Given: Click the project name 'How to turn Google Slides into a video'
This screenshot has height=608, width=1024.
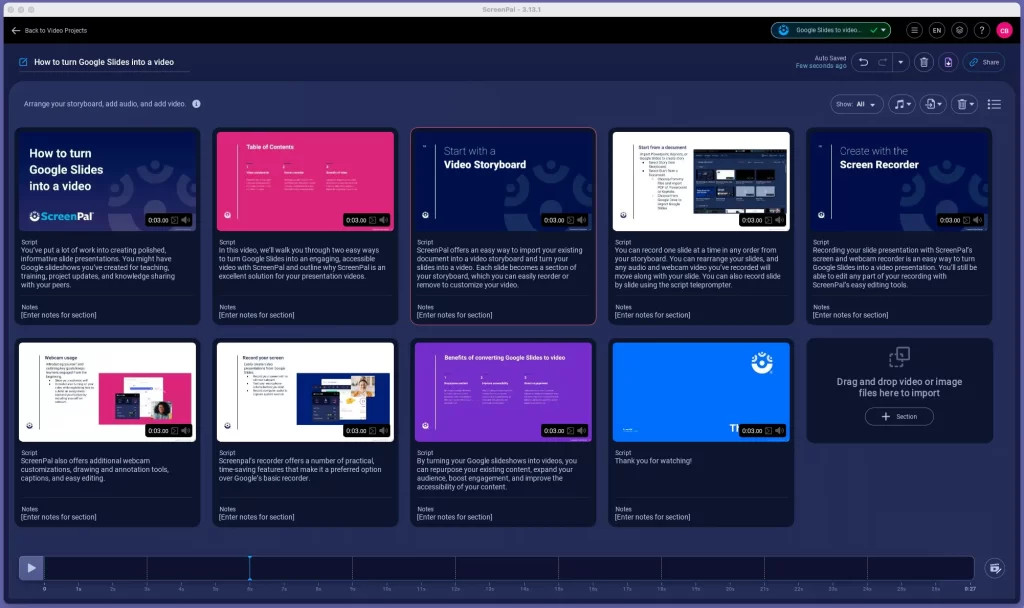Looking at the screenshot, I should [x=104, y=62].
